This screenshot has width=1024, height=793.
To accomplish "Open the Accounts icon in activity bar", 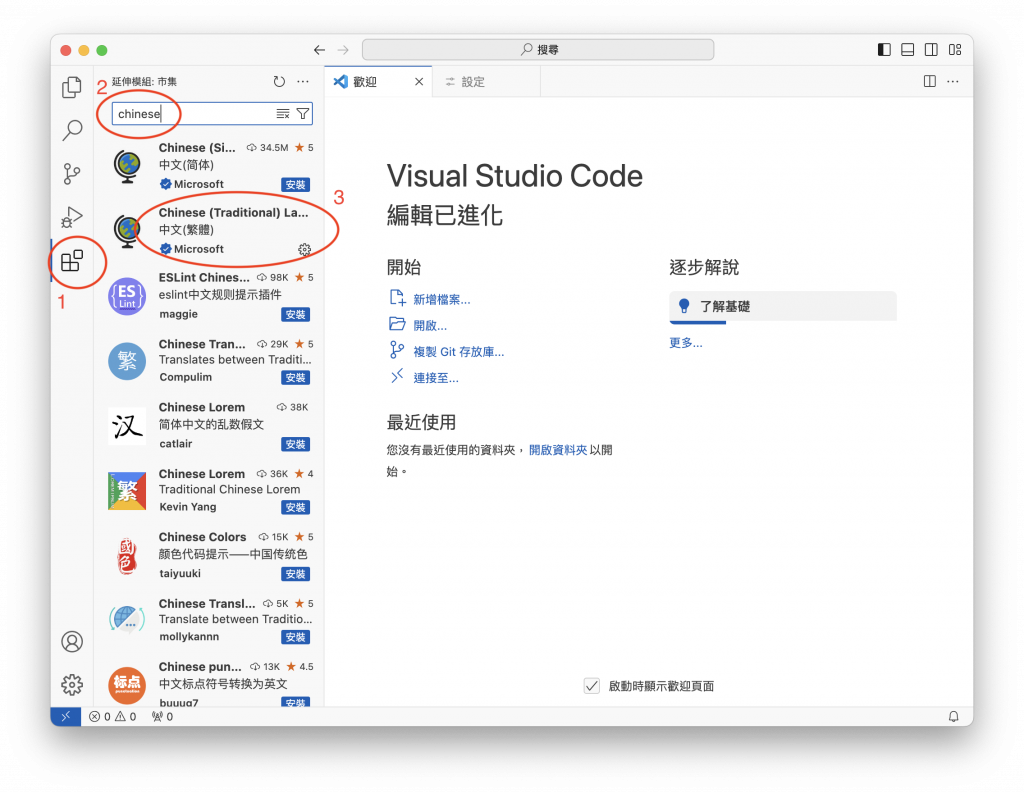I will (72, 641).
